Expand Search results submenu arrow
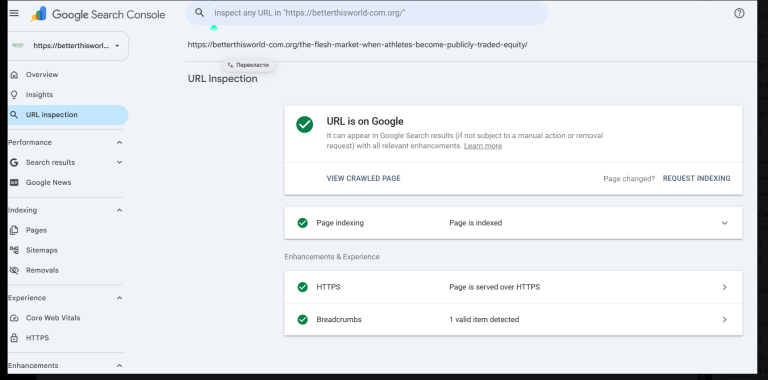 click(x=120, y=163)
